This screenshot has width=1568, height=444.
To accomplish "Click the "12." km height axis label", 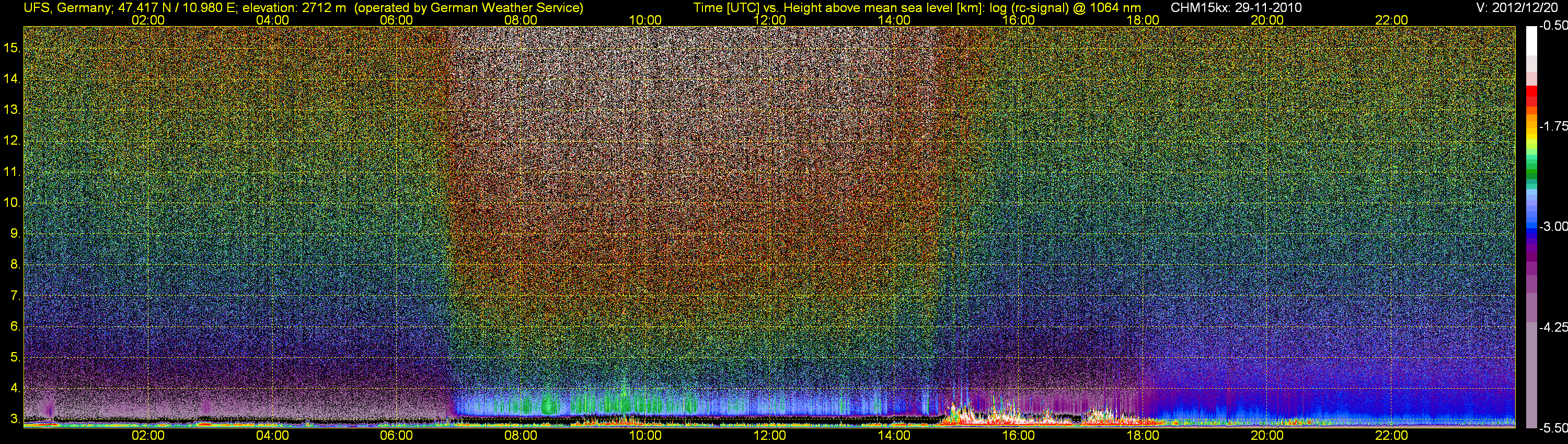I will coord(12,141).
